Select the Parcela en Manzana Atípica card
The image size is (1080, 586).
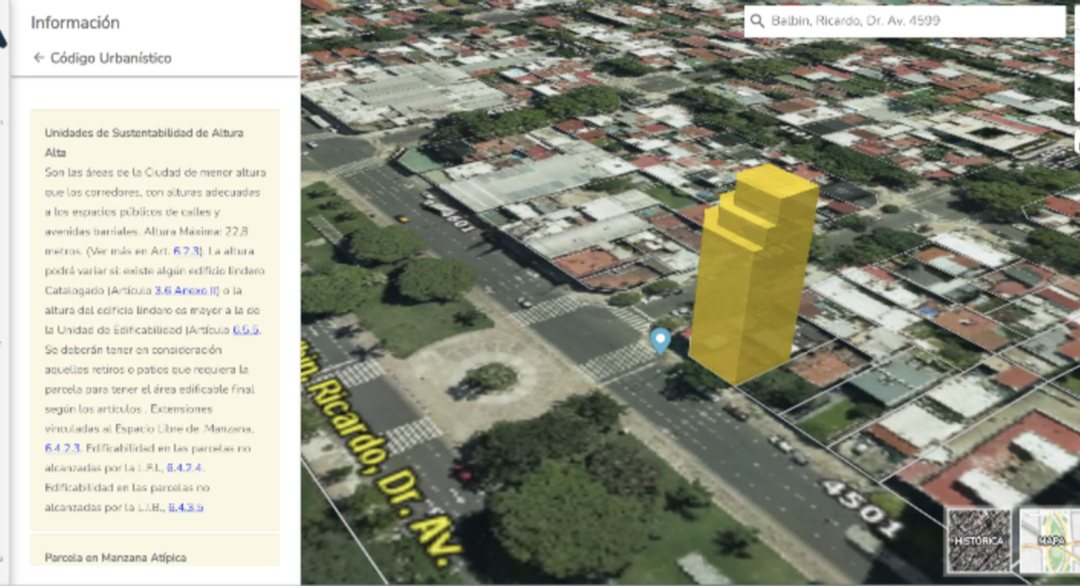[x=155, y=552]
